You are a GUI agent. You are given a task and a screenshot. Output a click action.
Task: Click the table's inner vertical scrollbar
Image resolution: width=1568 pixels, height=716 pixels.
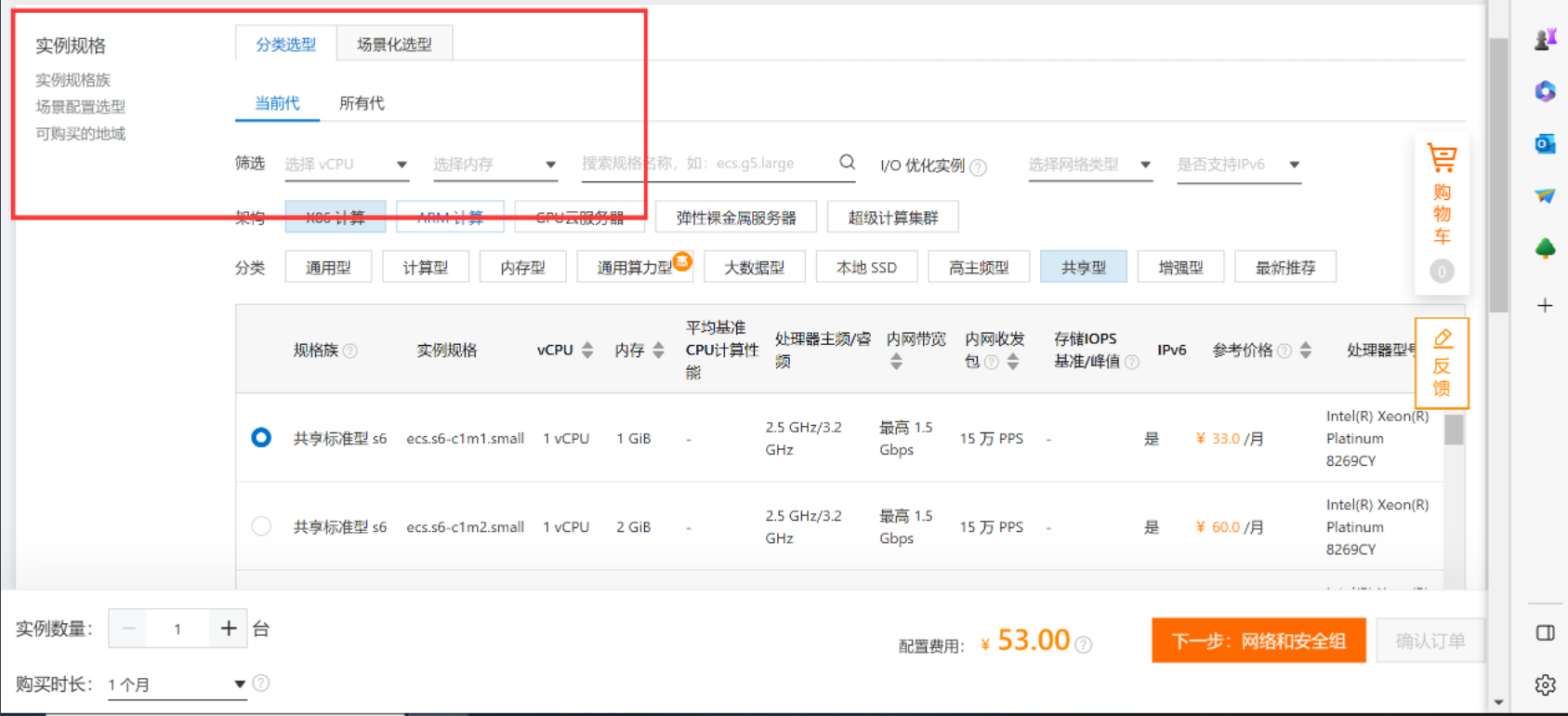click(x=1454, y=429)
